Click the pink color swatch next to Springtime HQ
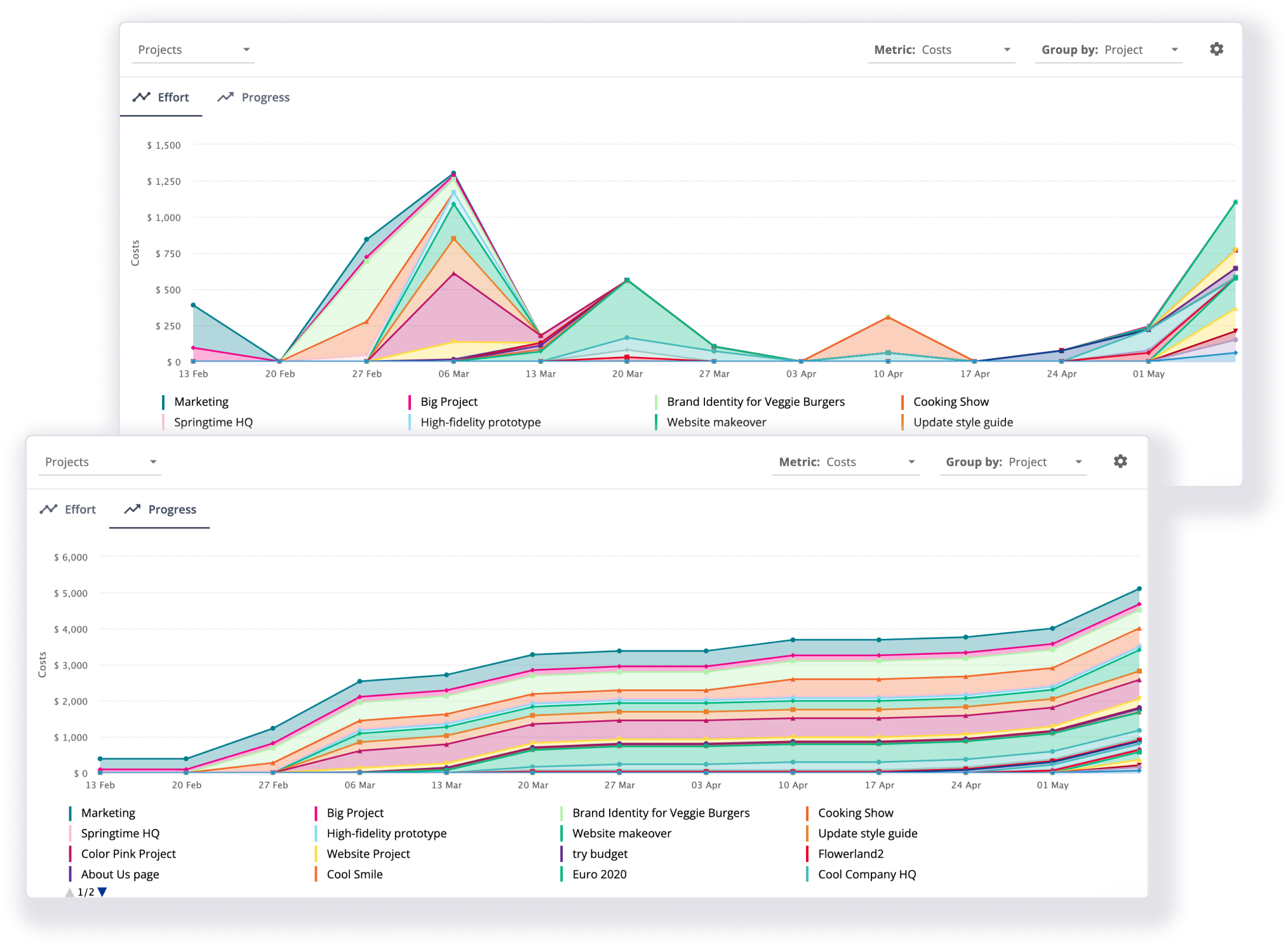The image size is (1288, 947). 164,422
